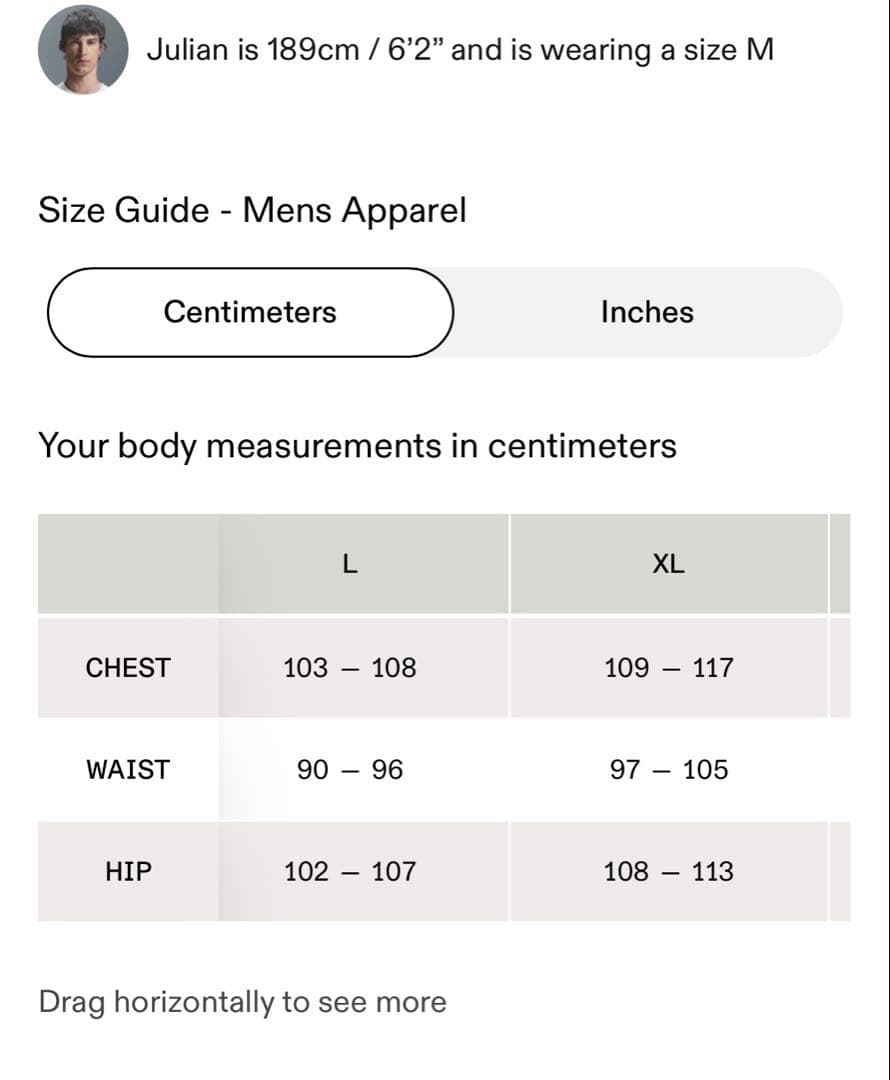This screenshot has width=890, height=1080.
Task: Click the 'Drag horizontally to see more' hint
Action: pos(242,1002)
